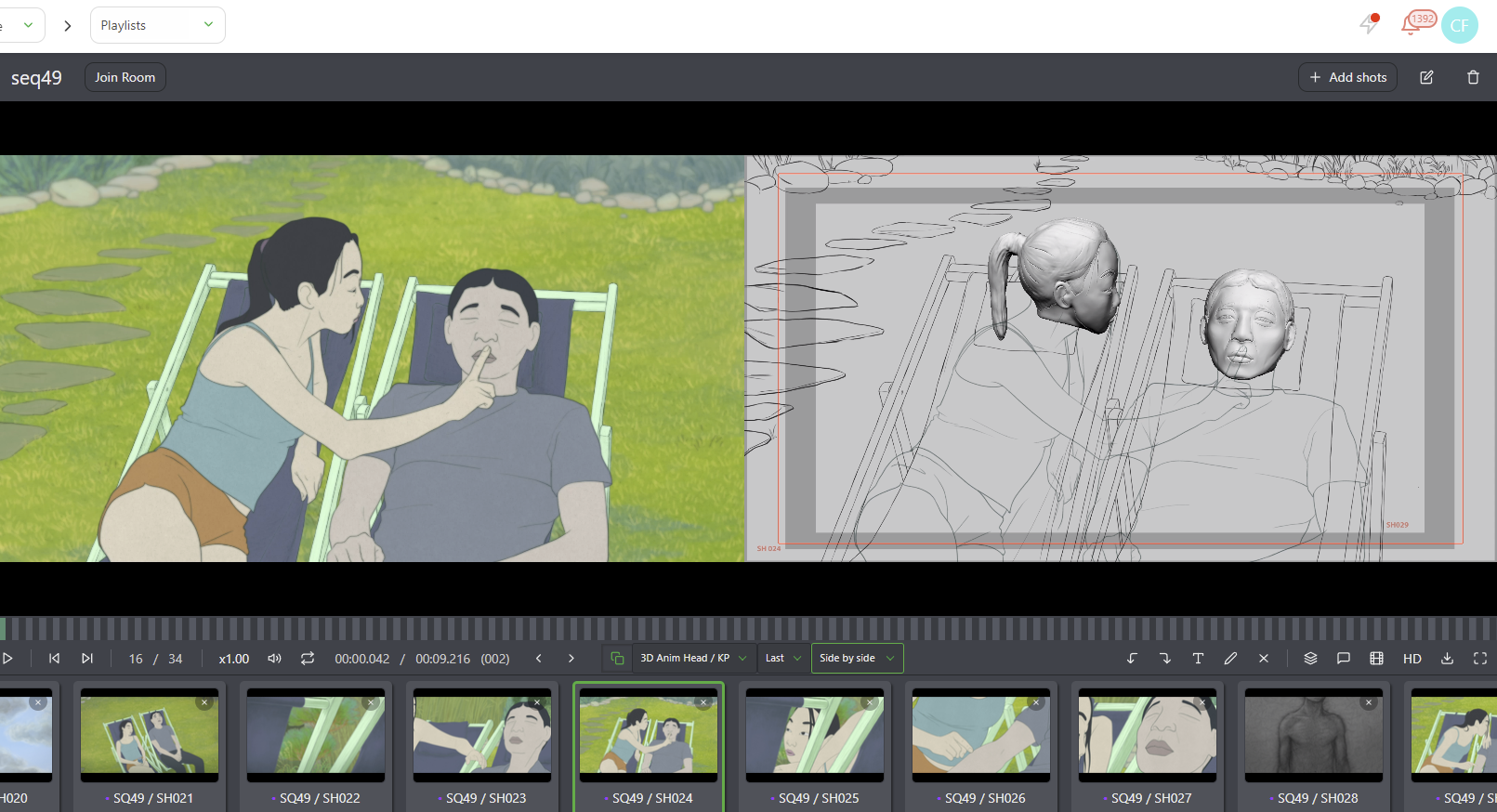Remove shot SH023 with its x button

(537, 702)
